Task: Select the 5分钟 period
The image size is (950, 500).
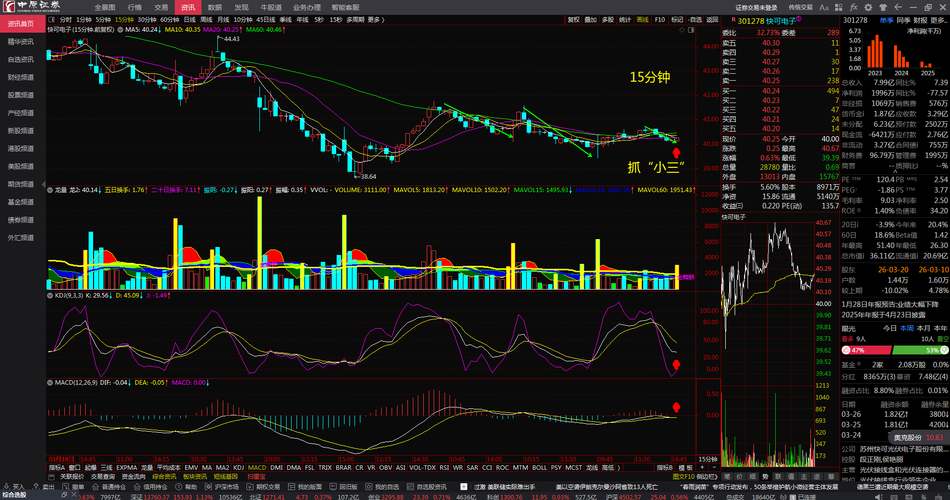Action: 104,19
